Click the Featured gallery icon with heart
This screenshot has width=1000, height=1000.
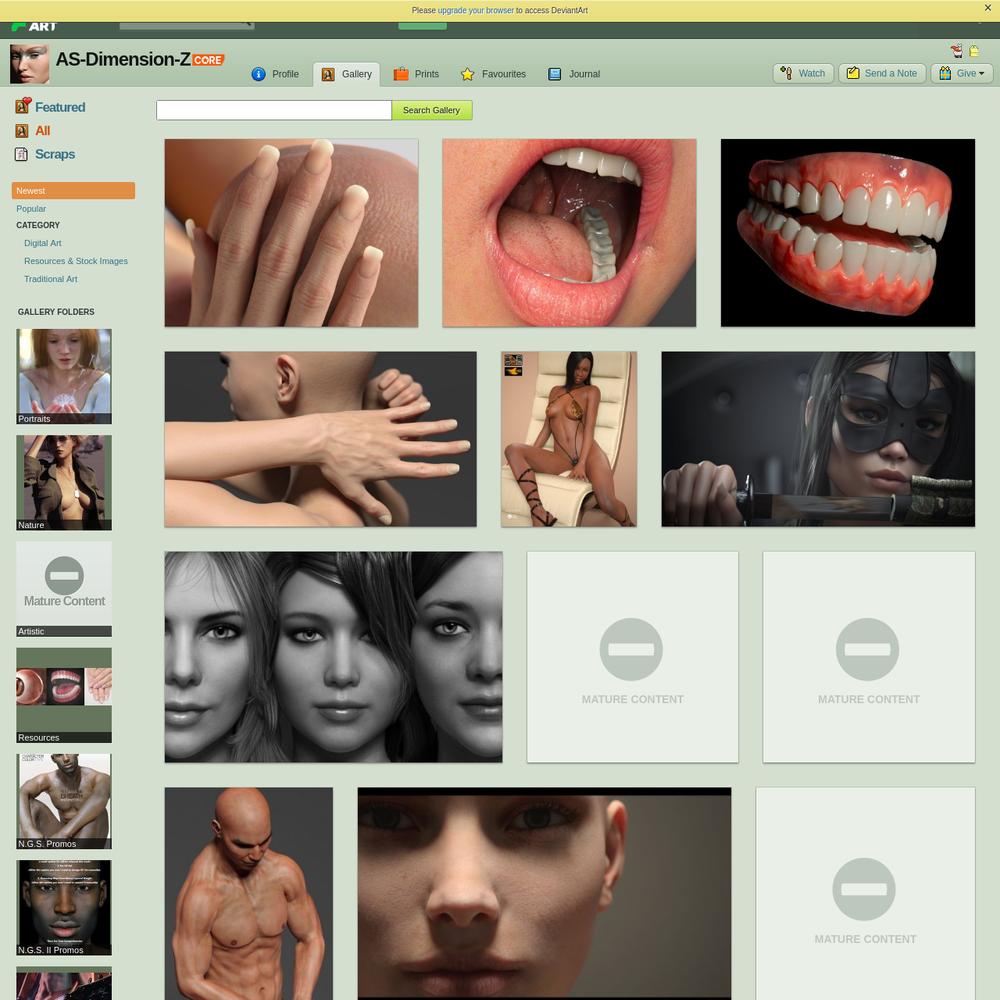pos(23,106)
